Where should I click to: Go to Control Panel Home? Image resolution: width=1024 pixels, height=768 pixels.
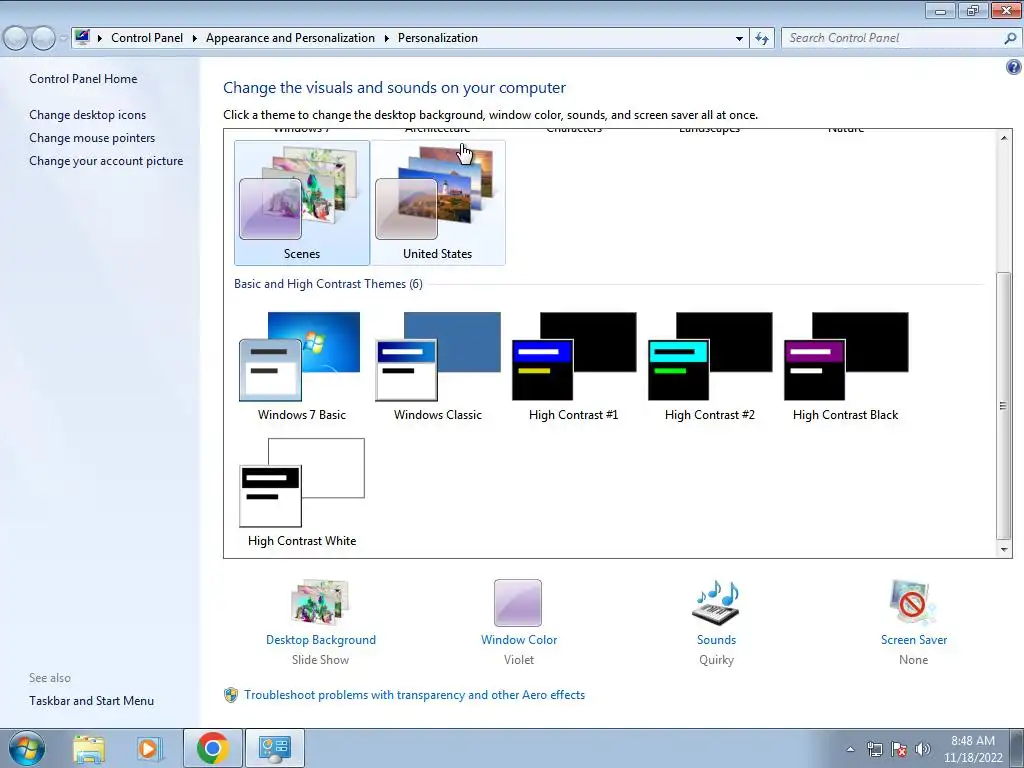point(83,79)
